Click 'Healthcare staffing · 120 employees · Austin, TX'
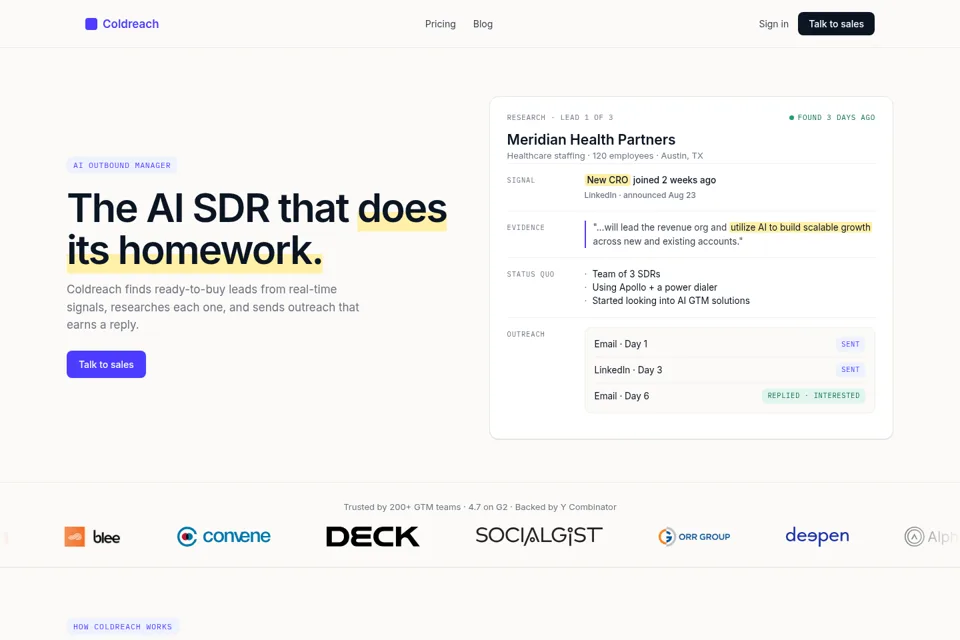Viewport: 960px width, 640px height. 605,156
